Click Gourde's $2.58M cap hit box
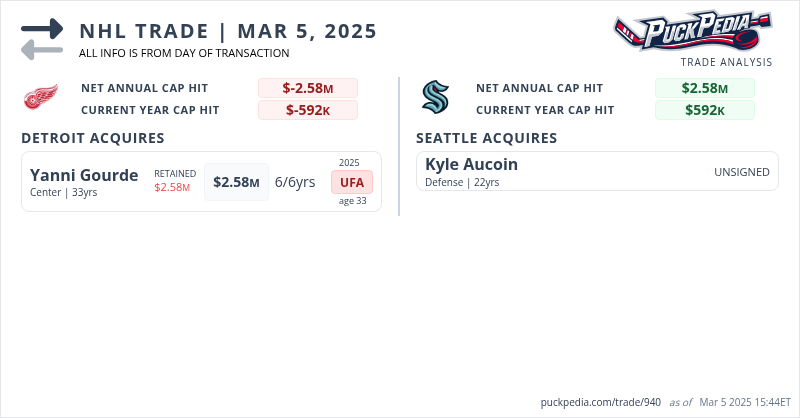 [236, 182]
